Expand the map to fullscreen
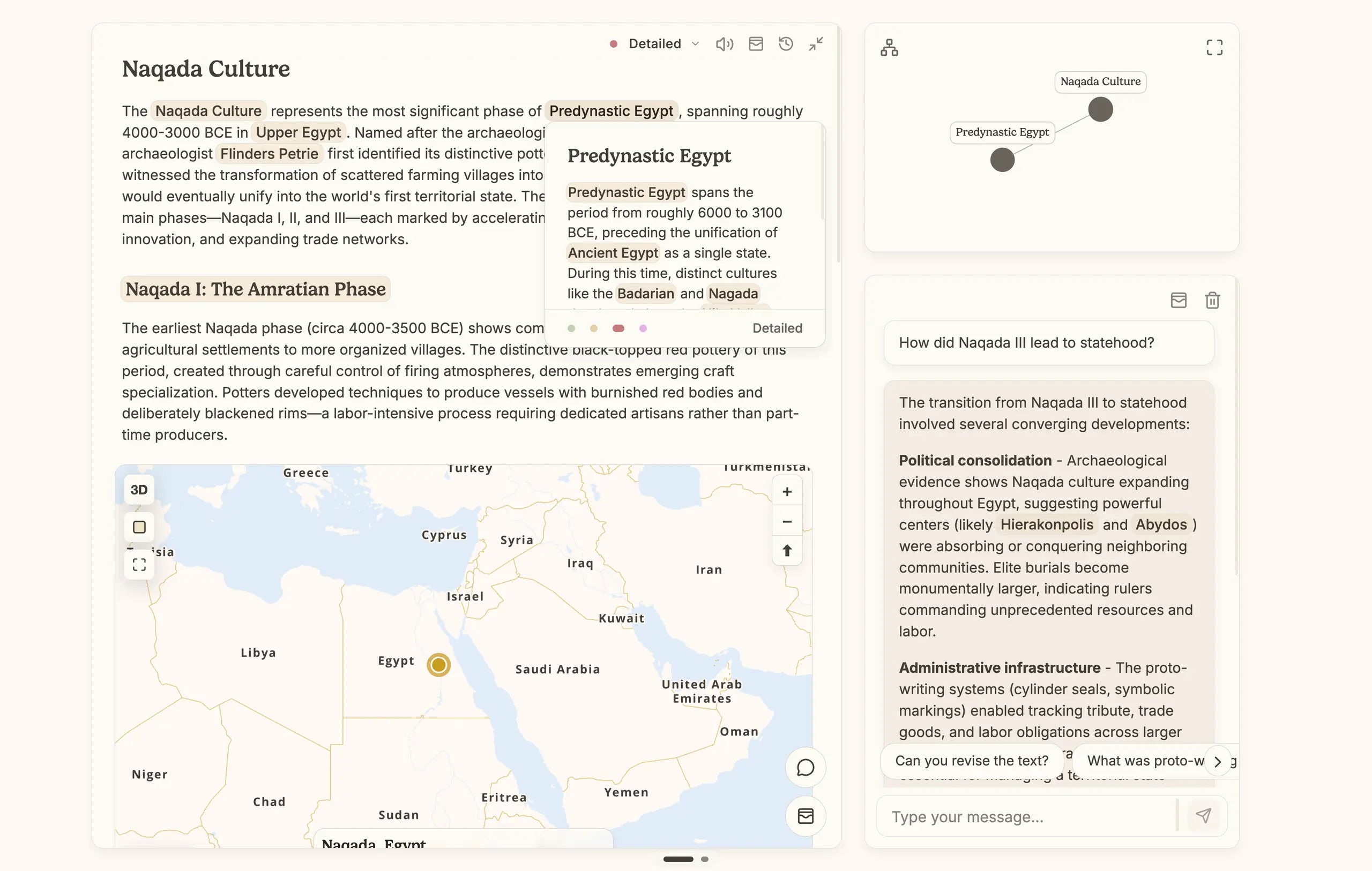The height and width of the screenshot is (871, 1372). coord(139,565)
